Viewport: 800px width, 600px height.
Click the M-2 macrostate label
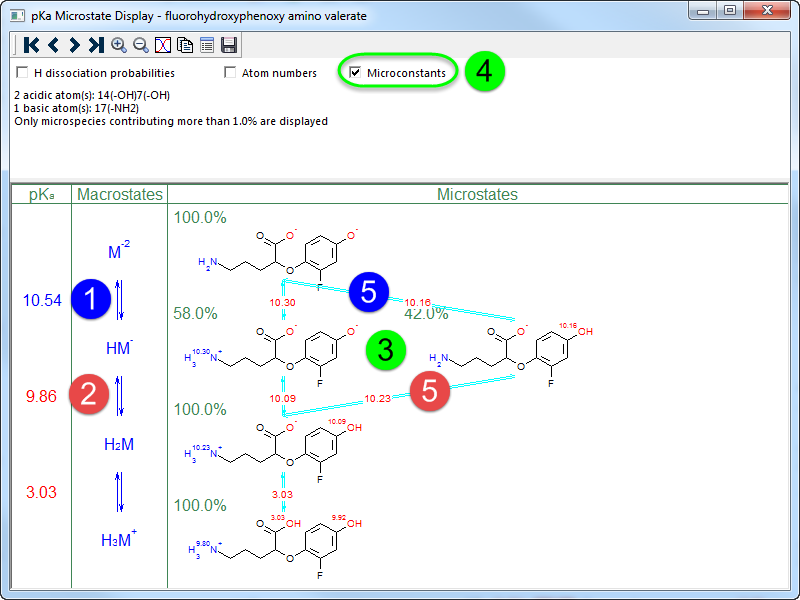tap(119, 251)
